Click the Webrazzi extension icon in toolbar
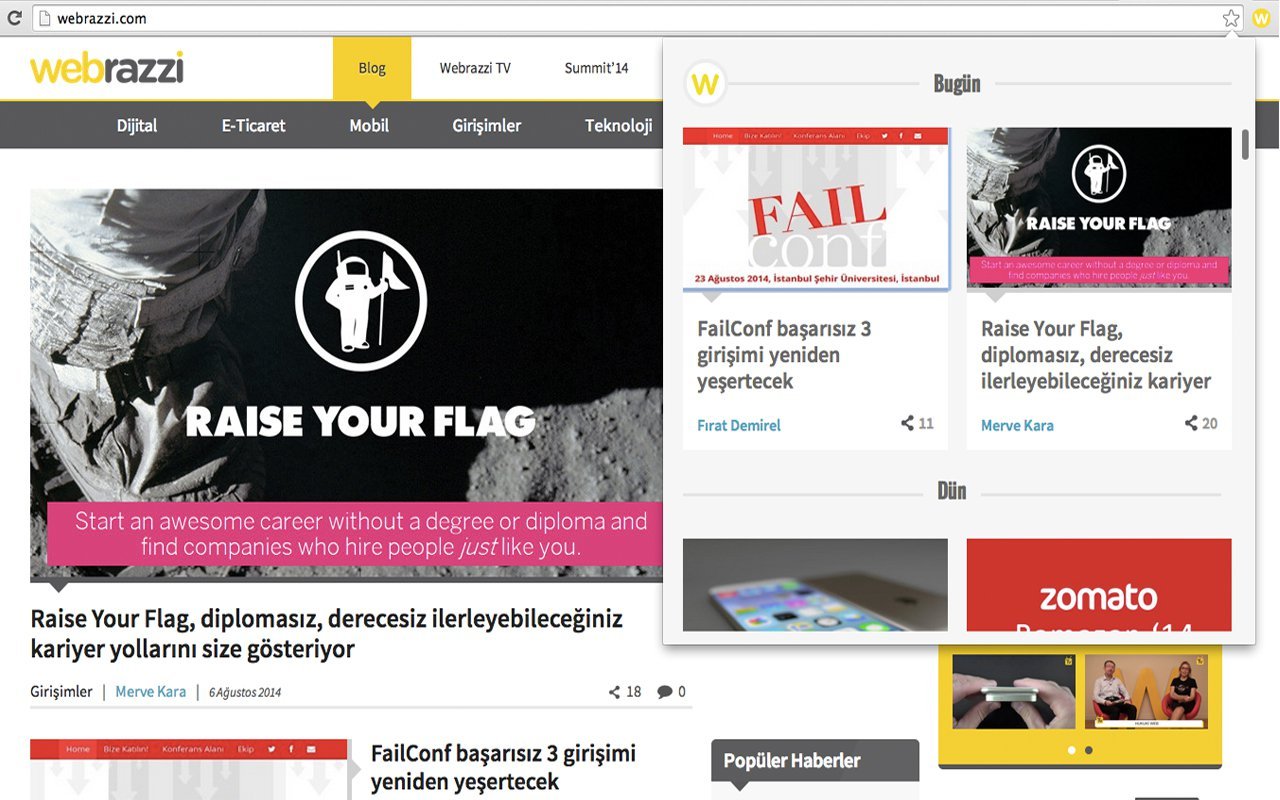 1260,18
